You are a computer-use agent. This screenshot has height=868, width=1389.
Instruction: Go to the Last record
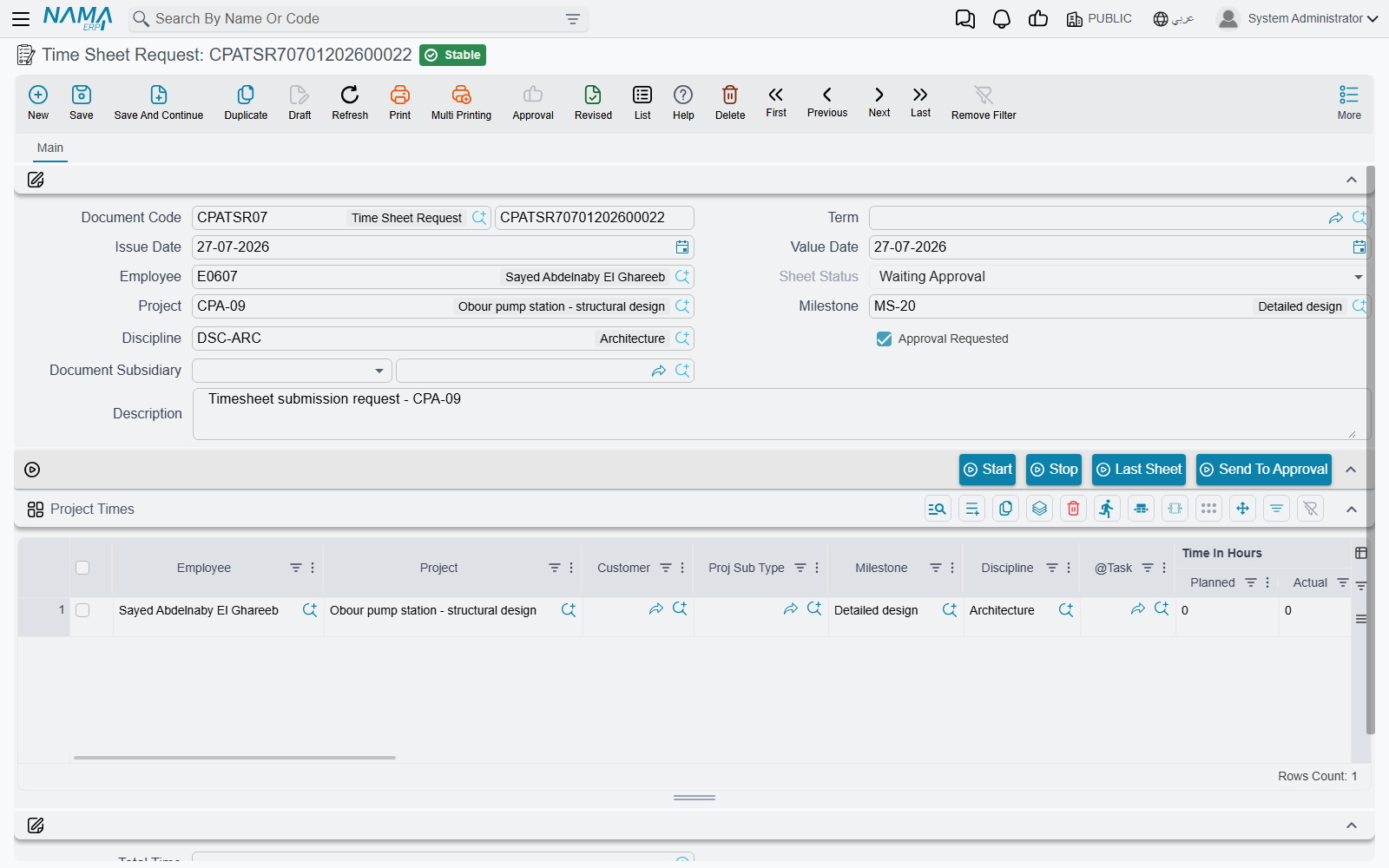click(920, 102)
